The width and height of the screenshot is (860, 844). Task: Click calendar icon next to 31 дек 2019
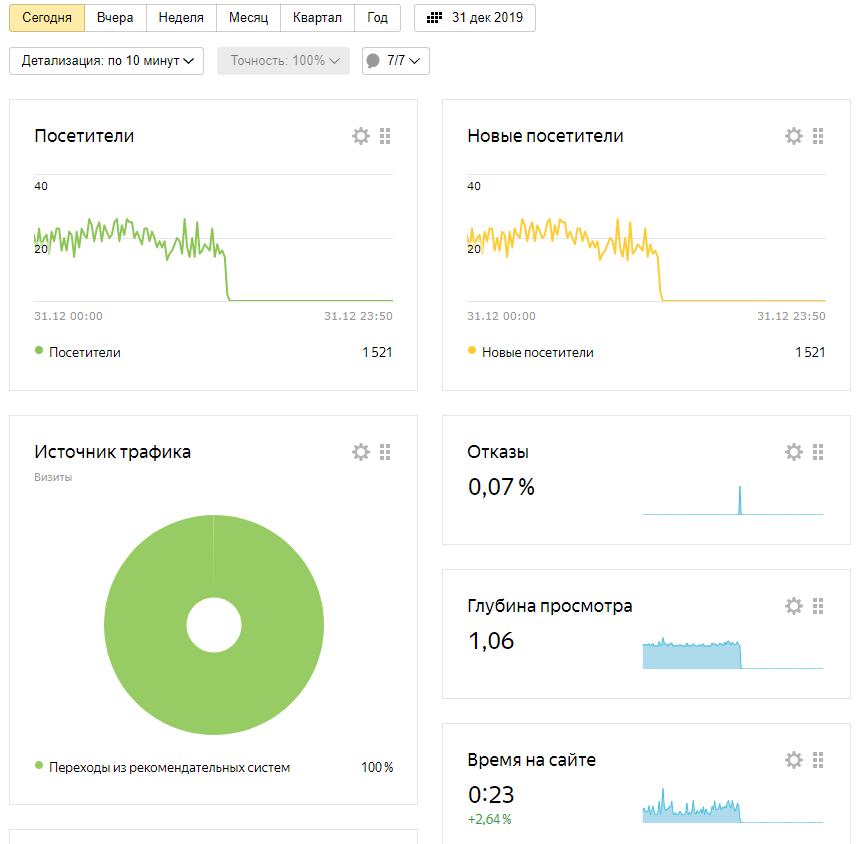point(434,18)
